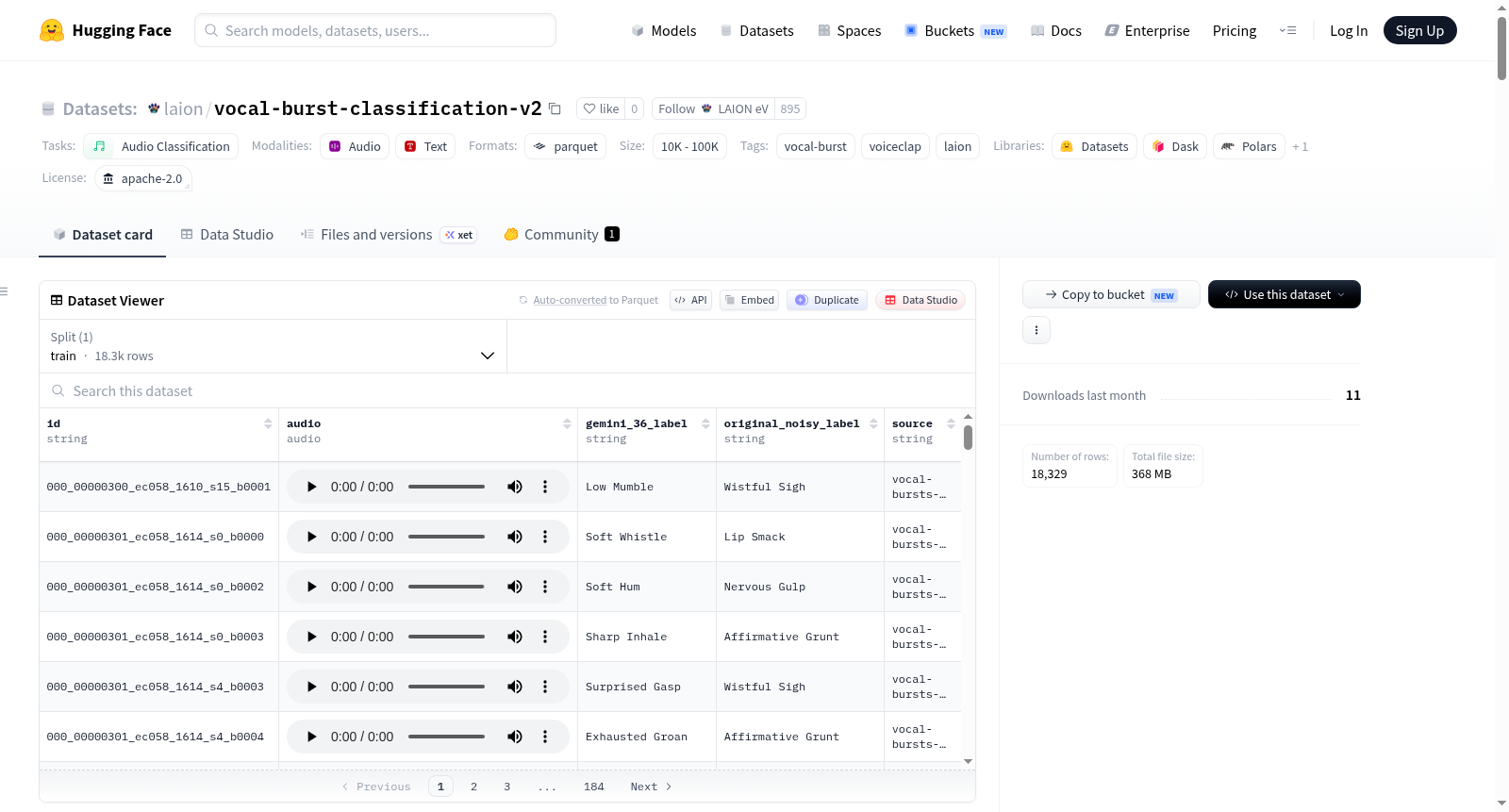Expand the extra navigation menu

tap(1287, 31)
